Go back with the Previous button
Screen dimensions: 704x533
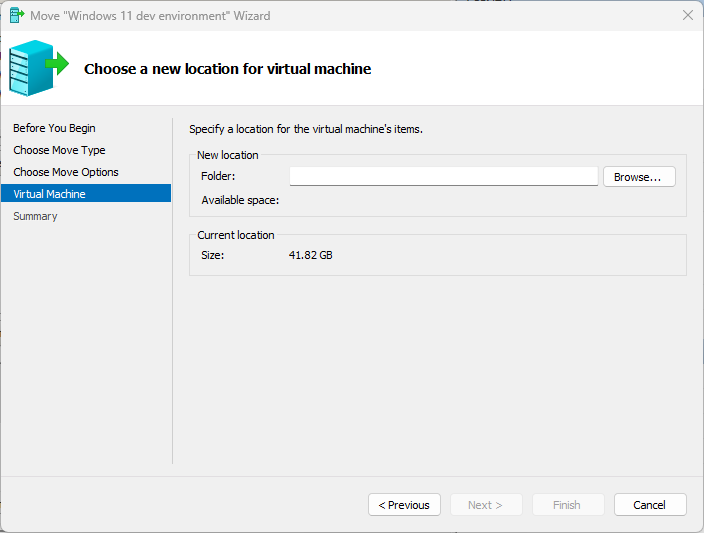[x=404, y=505]
